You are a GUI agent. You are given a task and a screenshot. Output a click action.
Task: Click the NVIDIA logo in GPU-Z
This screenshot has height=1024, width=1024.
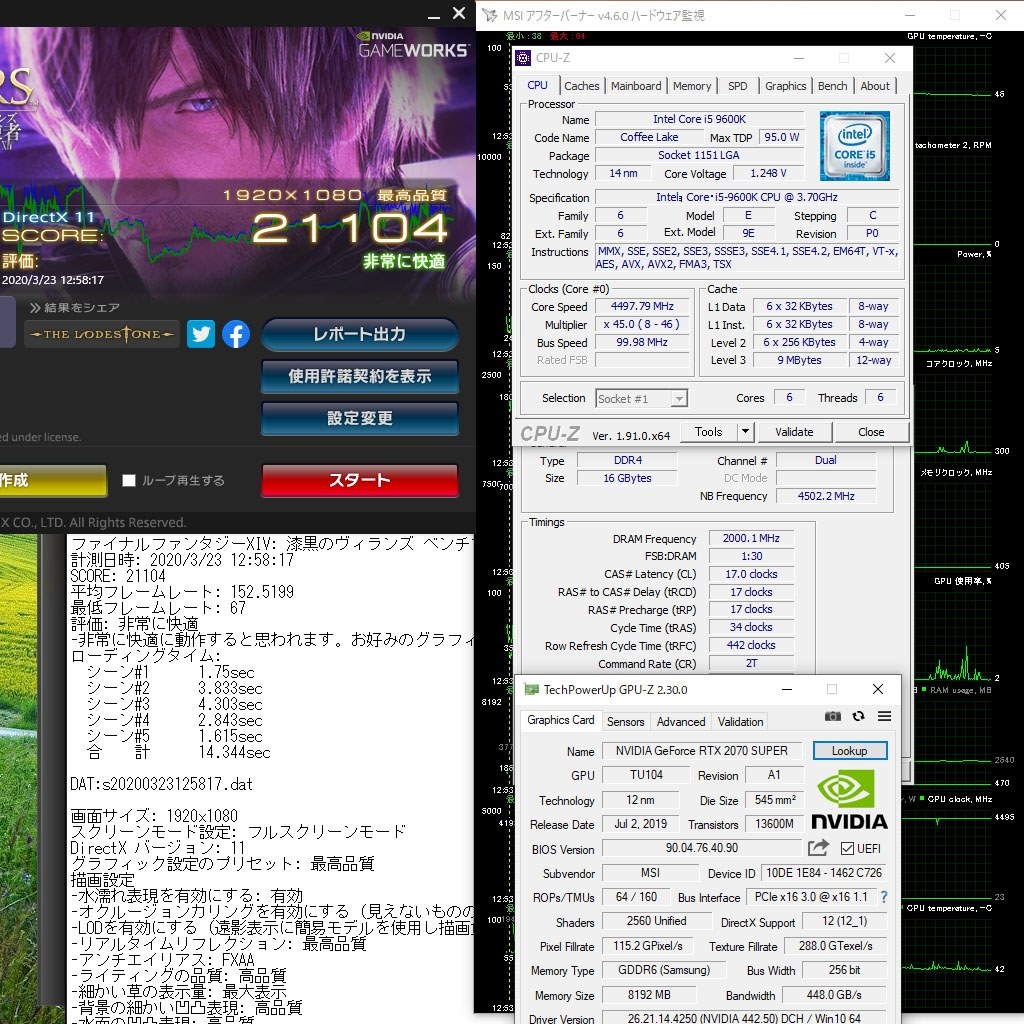tap(849, 799)
